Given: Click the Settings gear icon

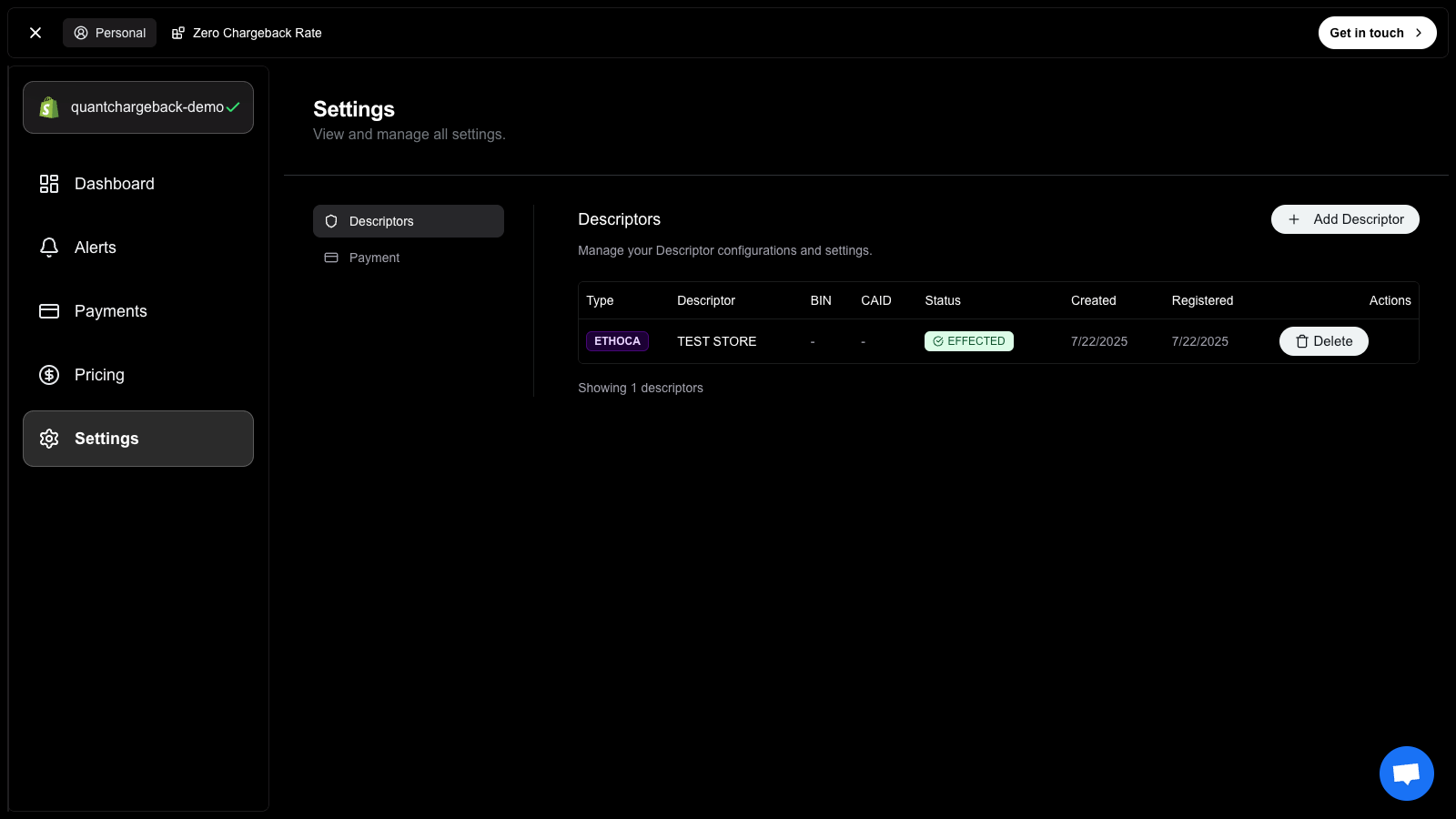Looking at the screenshot, I should click(x=49, y=439).
